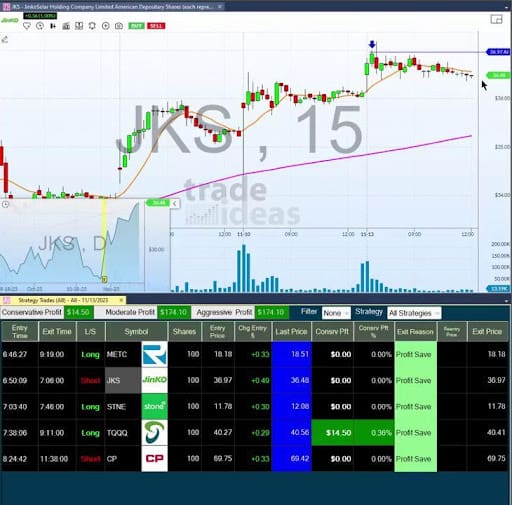Sort by Exit Reason column header

[x=415, y=332]
